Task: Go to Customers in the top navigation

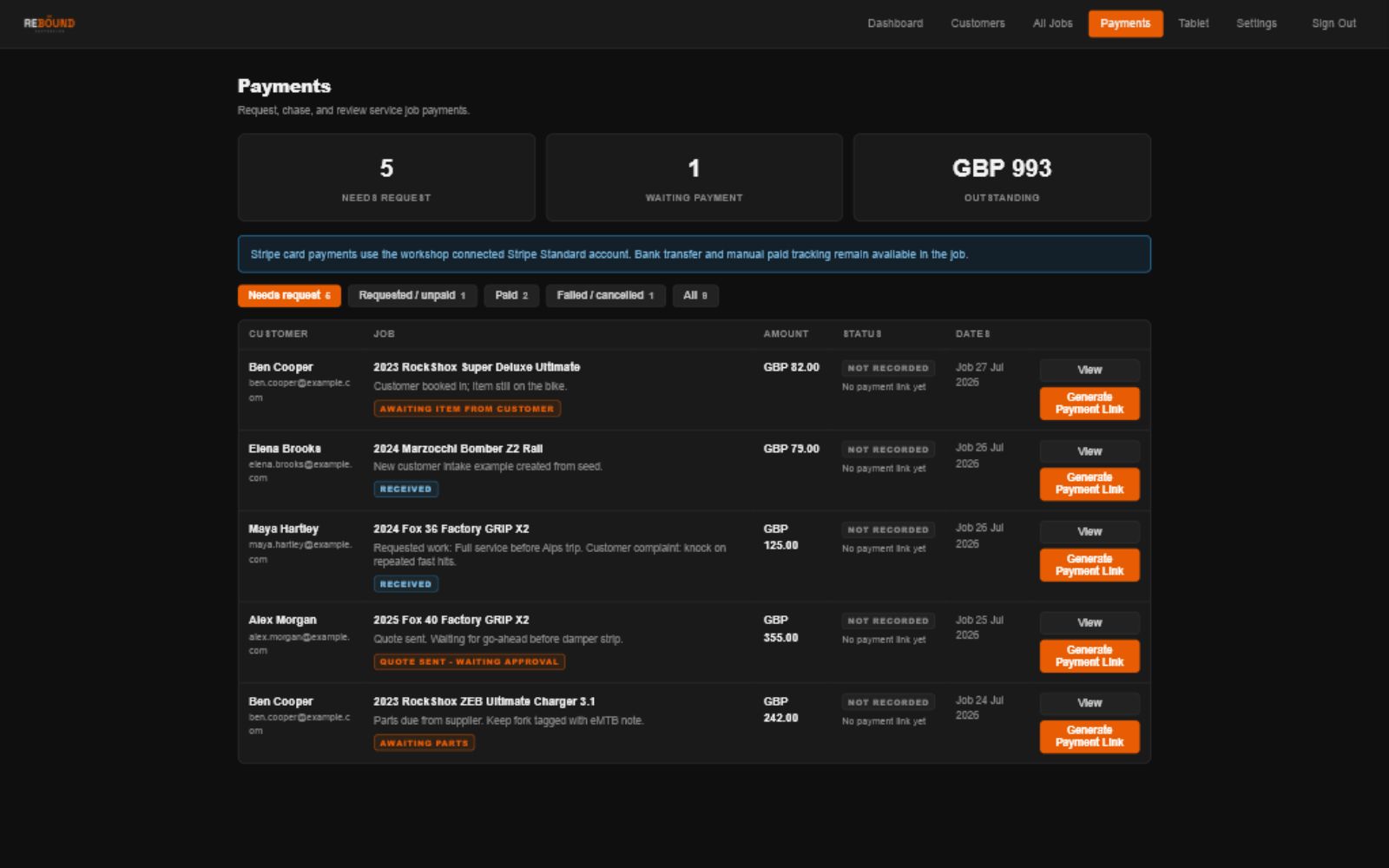Action: tap(978, 23)
